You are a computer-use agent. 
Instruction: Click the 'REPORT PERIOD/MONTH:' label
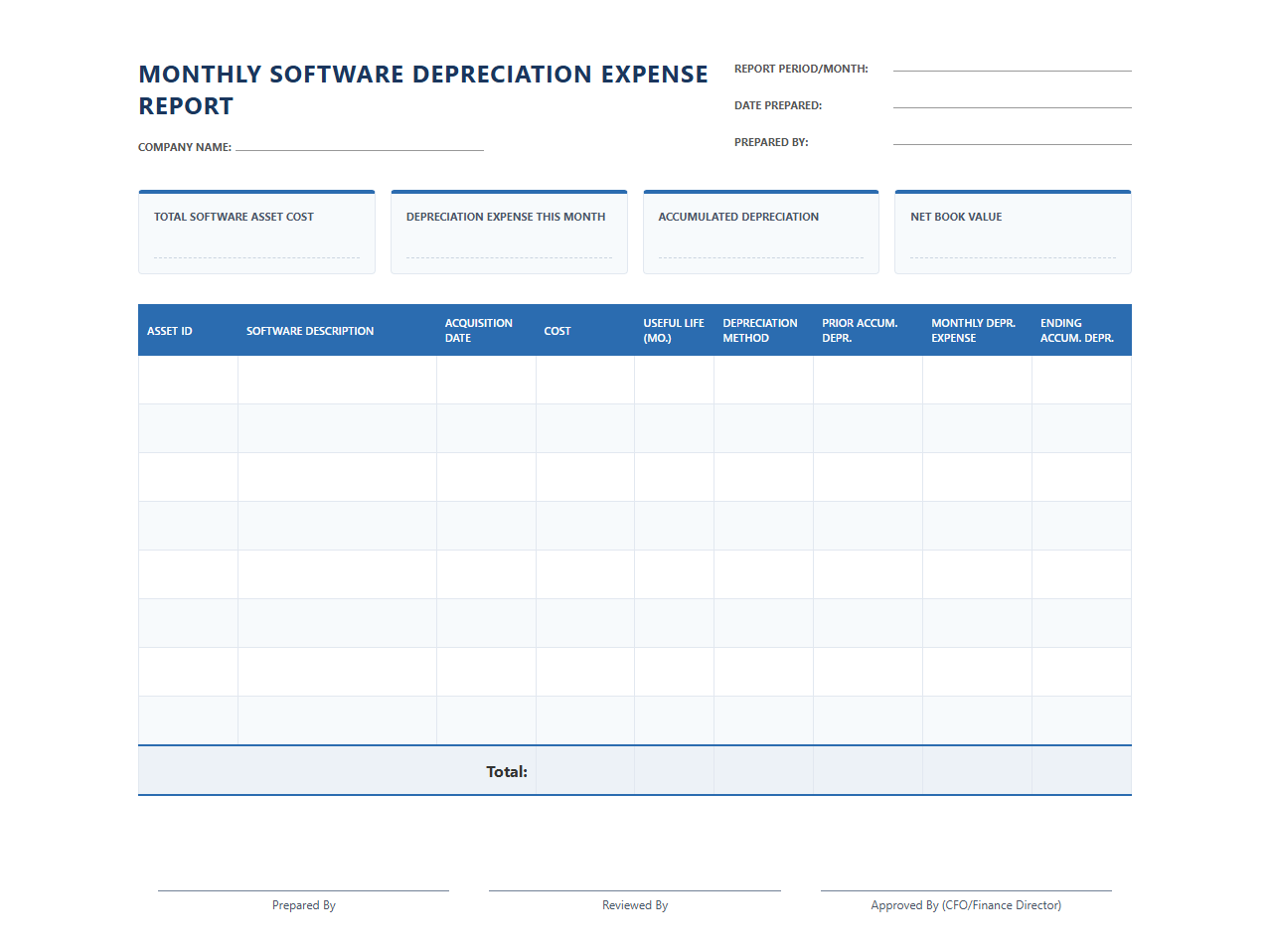(x=801, y=69)
